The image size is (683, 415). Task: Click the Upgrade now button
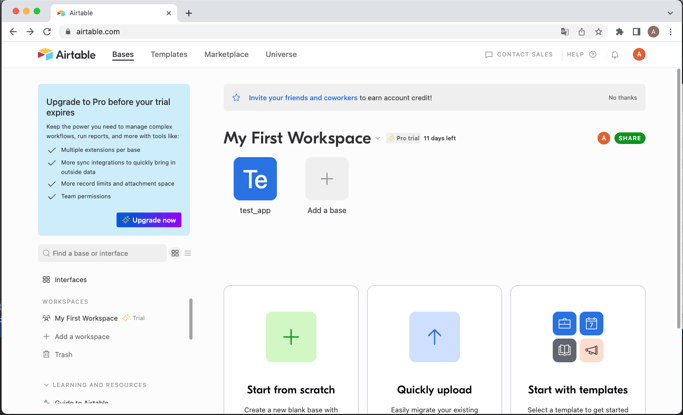coord(149,220)
